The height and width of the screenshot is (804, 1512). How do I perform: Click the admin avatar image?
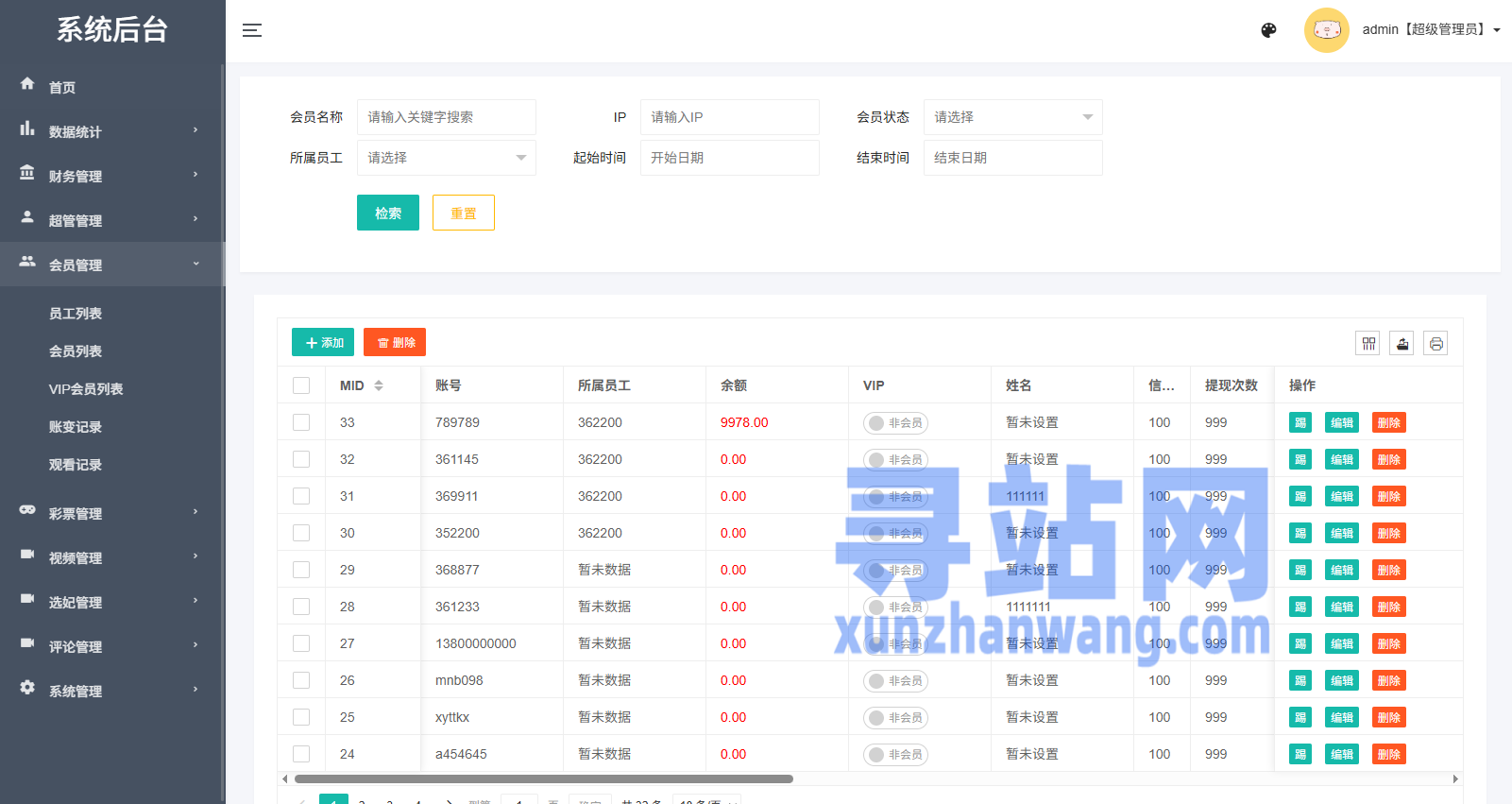[1326, 30]
